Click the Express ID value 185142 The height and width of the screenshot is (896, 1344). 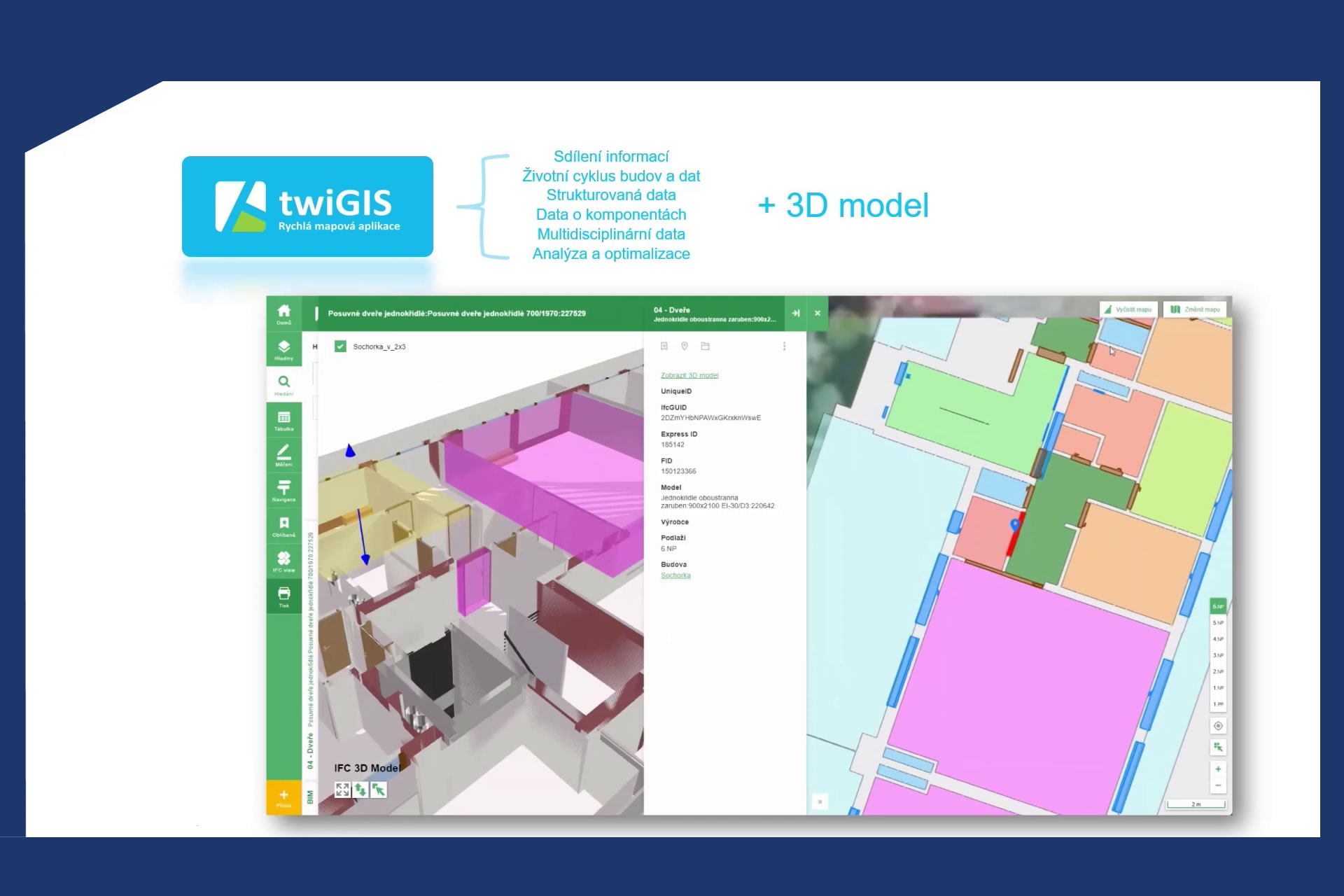(x=672, y=444)
